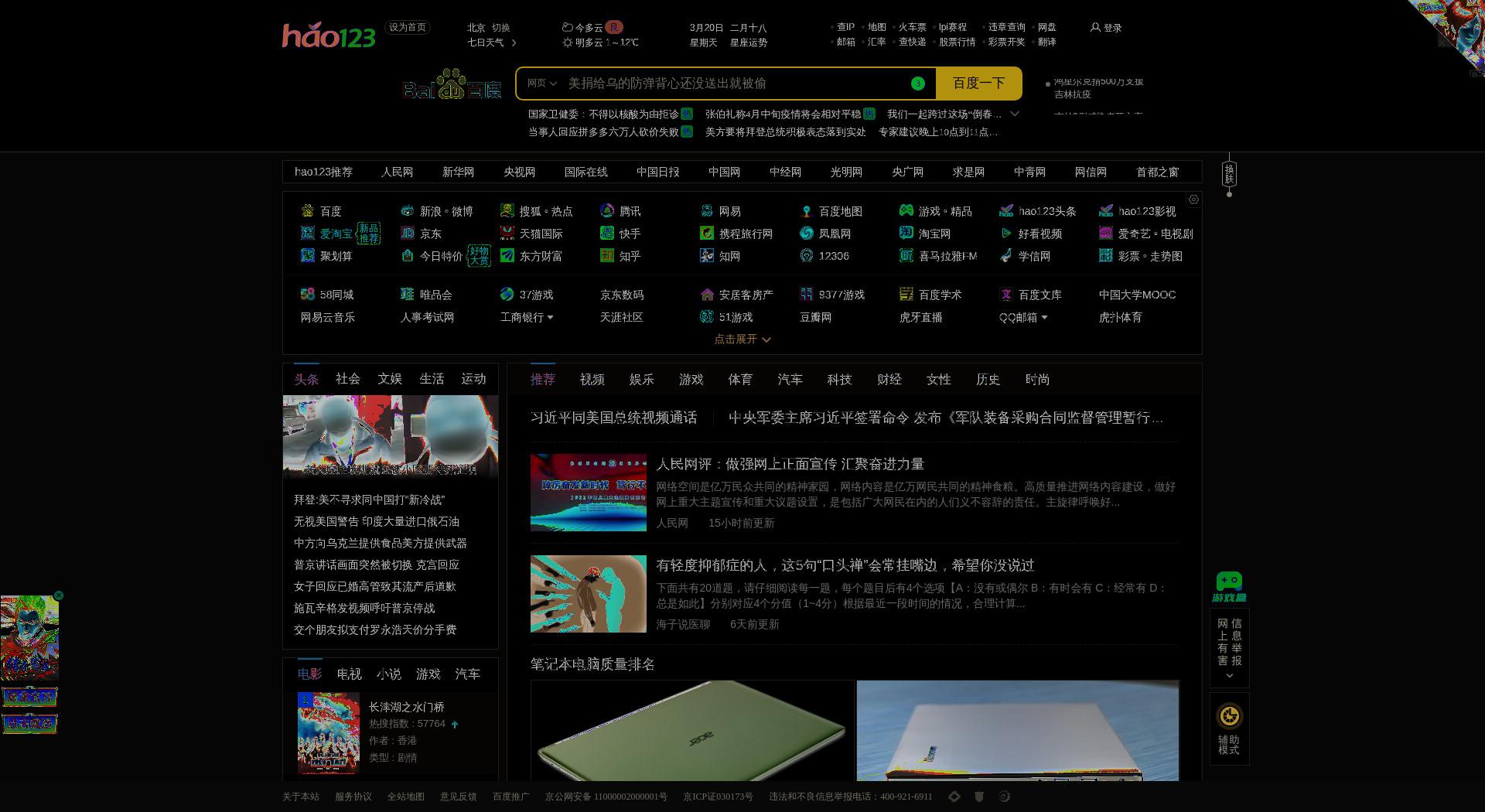The image size is (1485, 812).
Task: Open the 星座运势 link
Action: click(749, 43)
